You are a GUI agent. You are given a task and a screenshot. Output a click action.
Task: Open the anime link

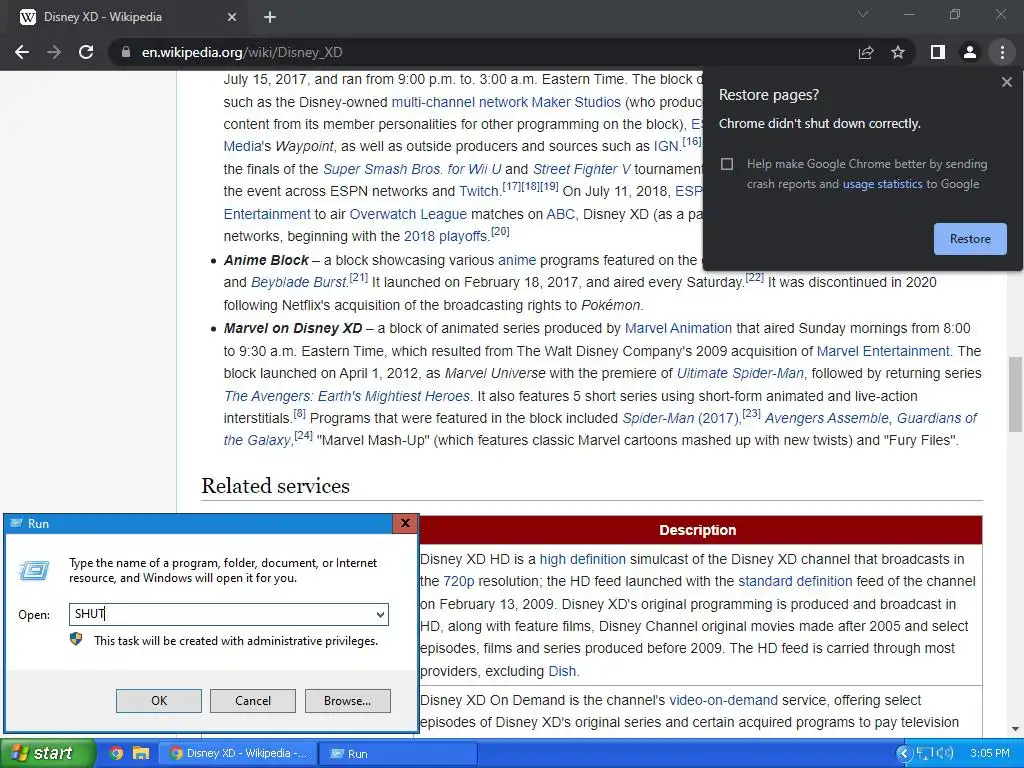click(517, 261)
